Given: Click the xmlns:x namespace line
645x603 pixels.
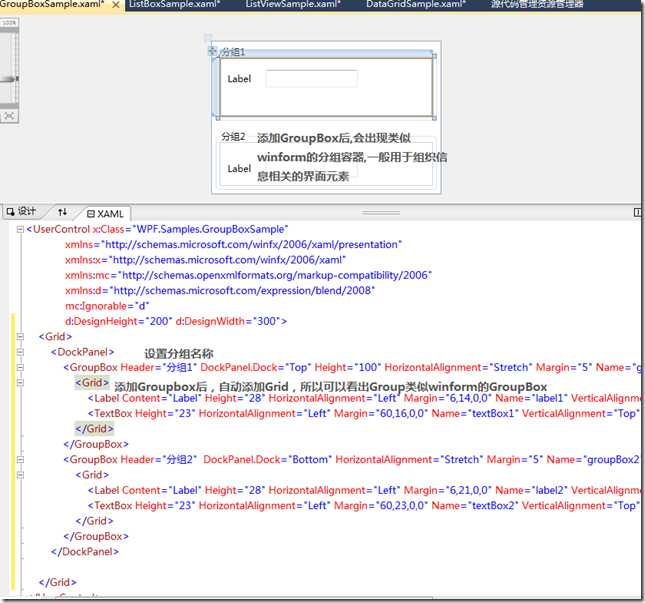Looking at the screenshot, I should [205, 260].
